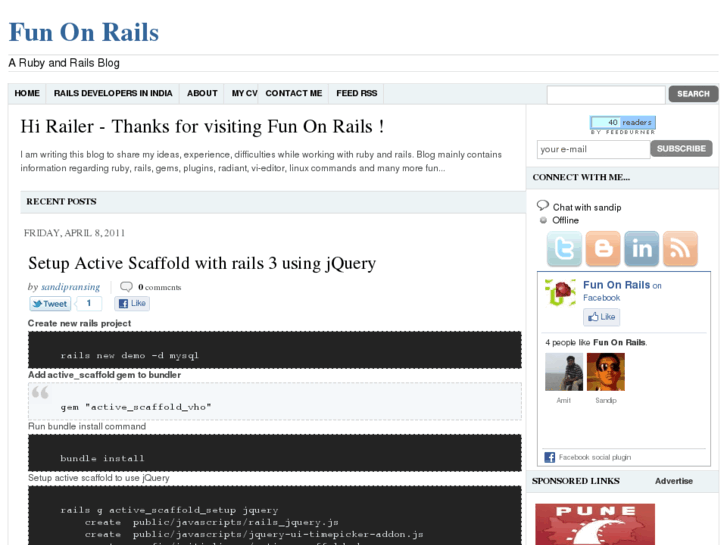
Task: Click the Run bundle install command text
Action: point(87,426)
